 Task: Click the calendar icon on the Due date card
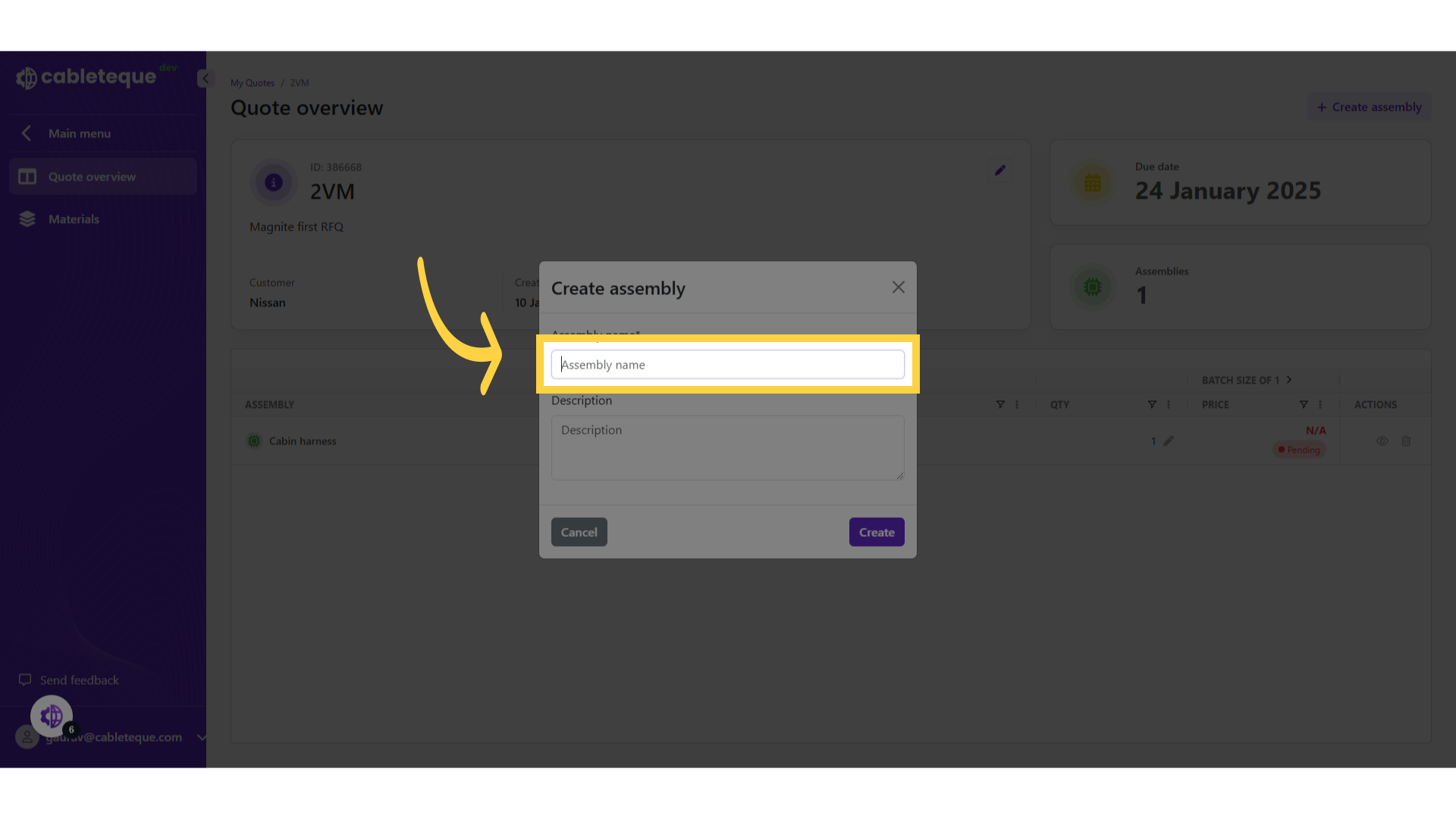1092,182
